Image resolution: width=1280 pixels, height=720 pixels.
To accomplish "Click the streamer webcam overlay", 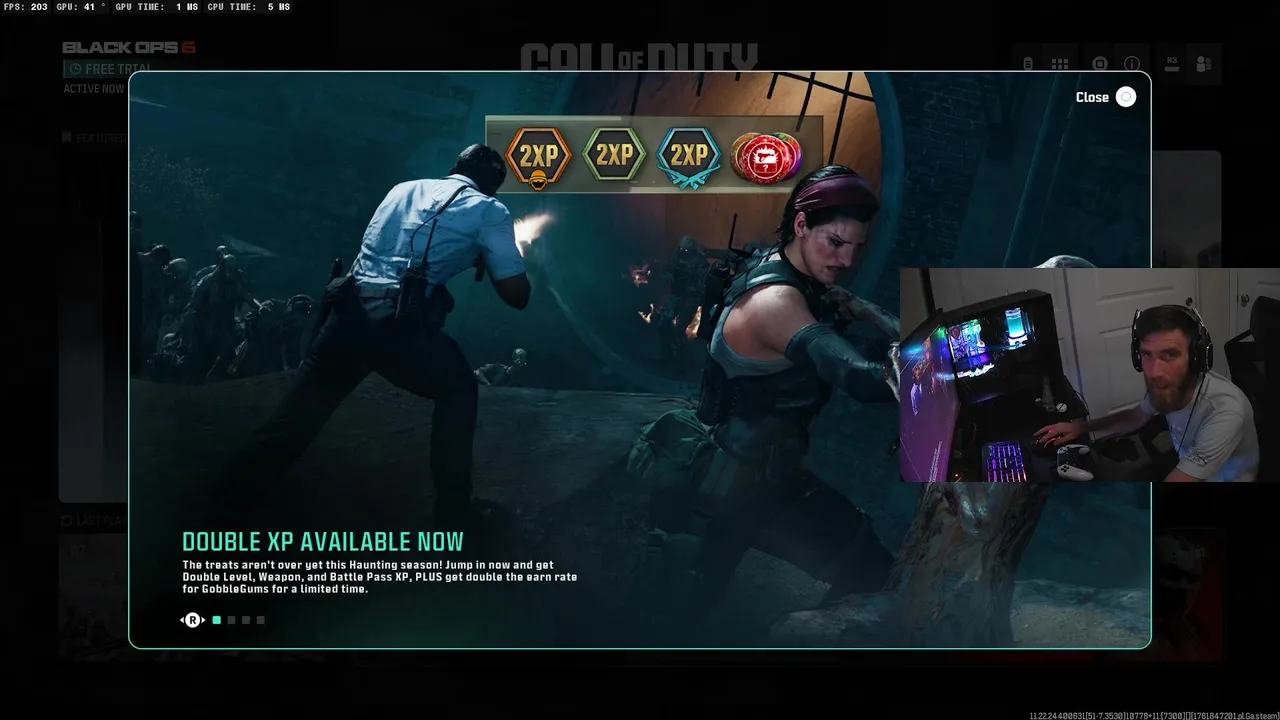I will click(1090, 375).
